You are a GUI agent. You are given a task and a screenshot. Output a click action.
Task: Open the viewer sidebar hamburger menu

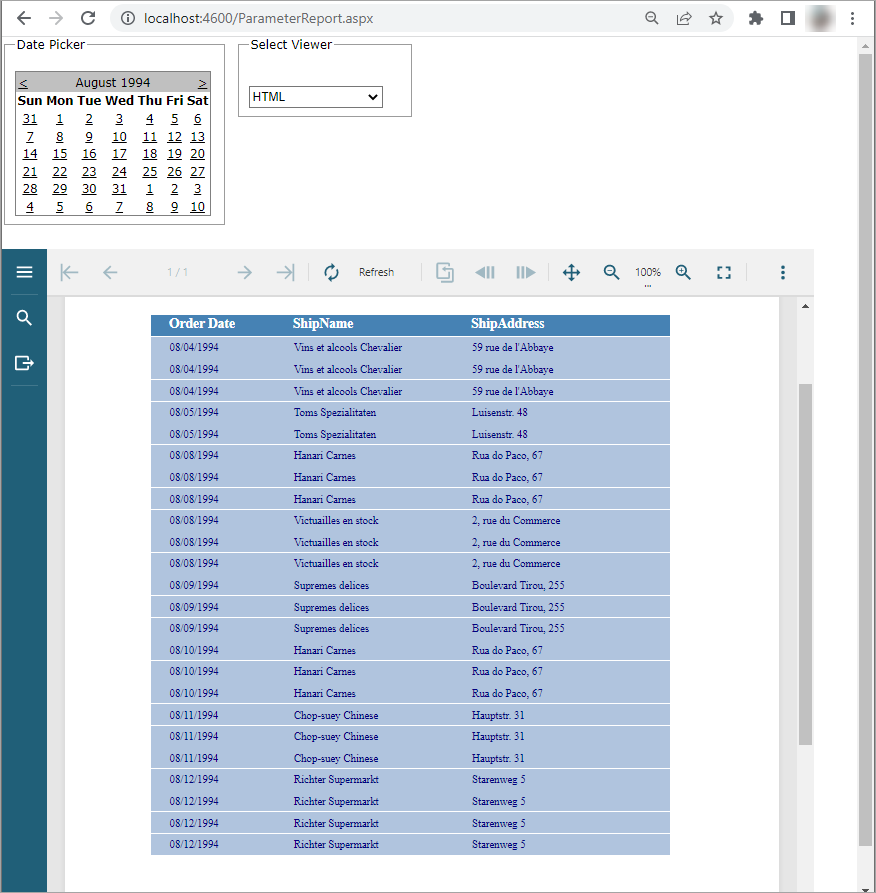click(x=24, y=272)
